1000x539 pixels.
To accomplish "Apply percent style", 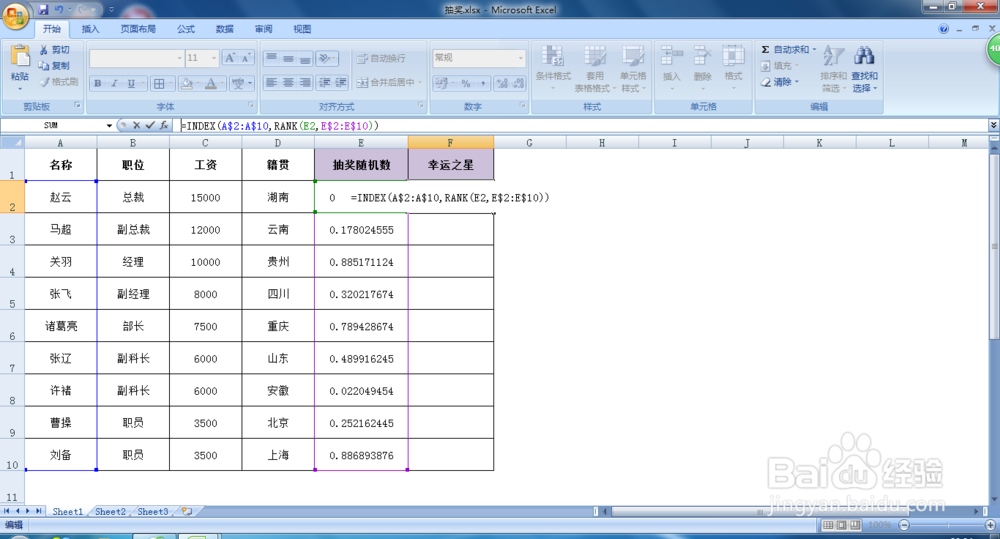I will point(466,83).
